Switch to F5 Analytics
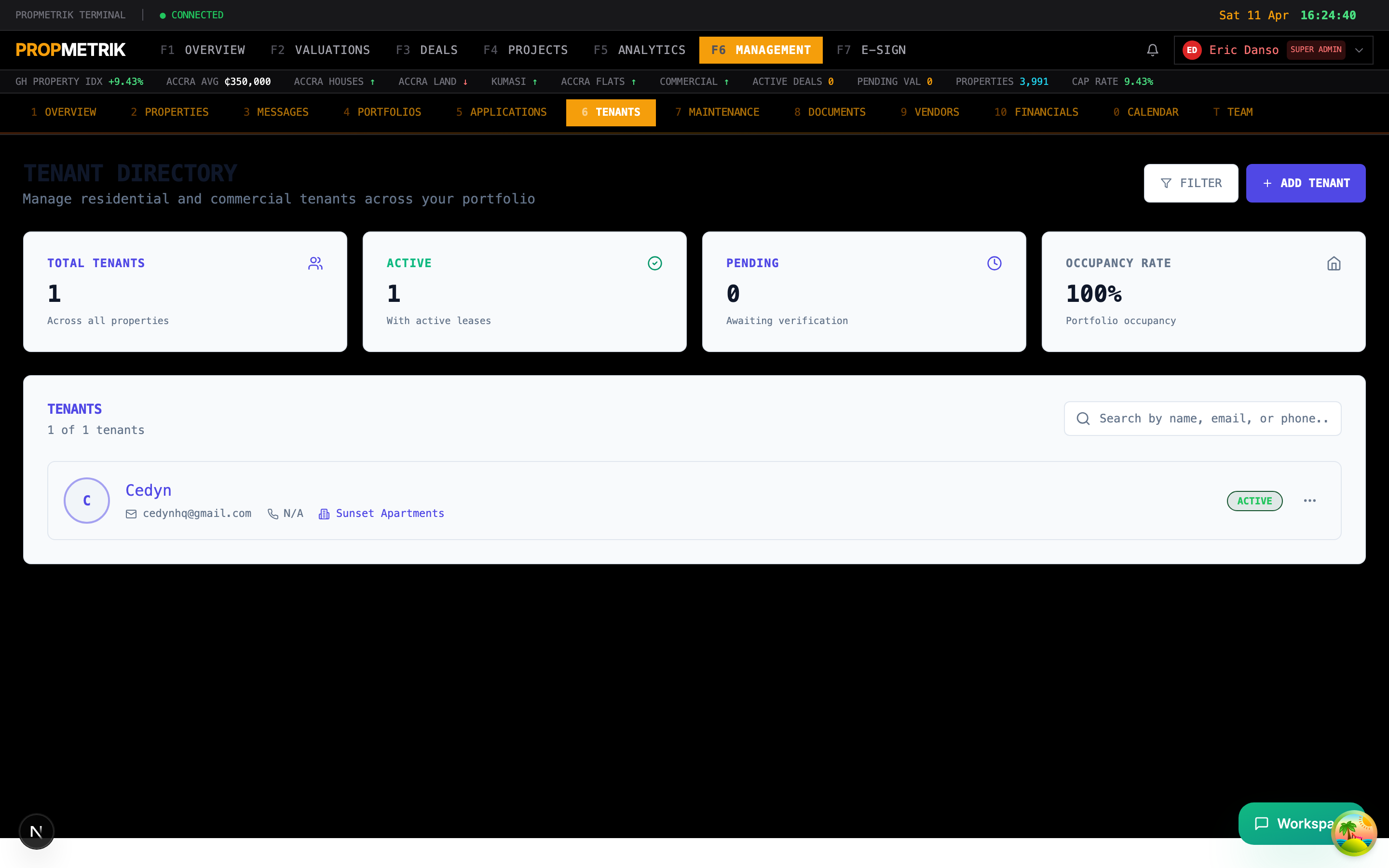Image resolution: width=1389 pixels, height=868 pixels. 640,50
